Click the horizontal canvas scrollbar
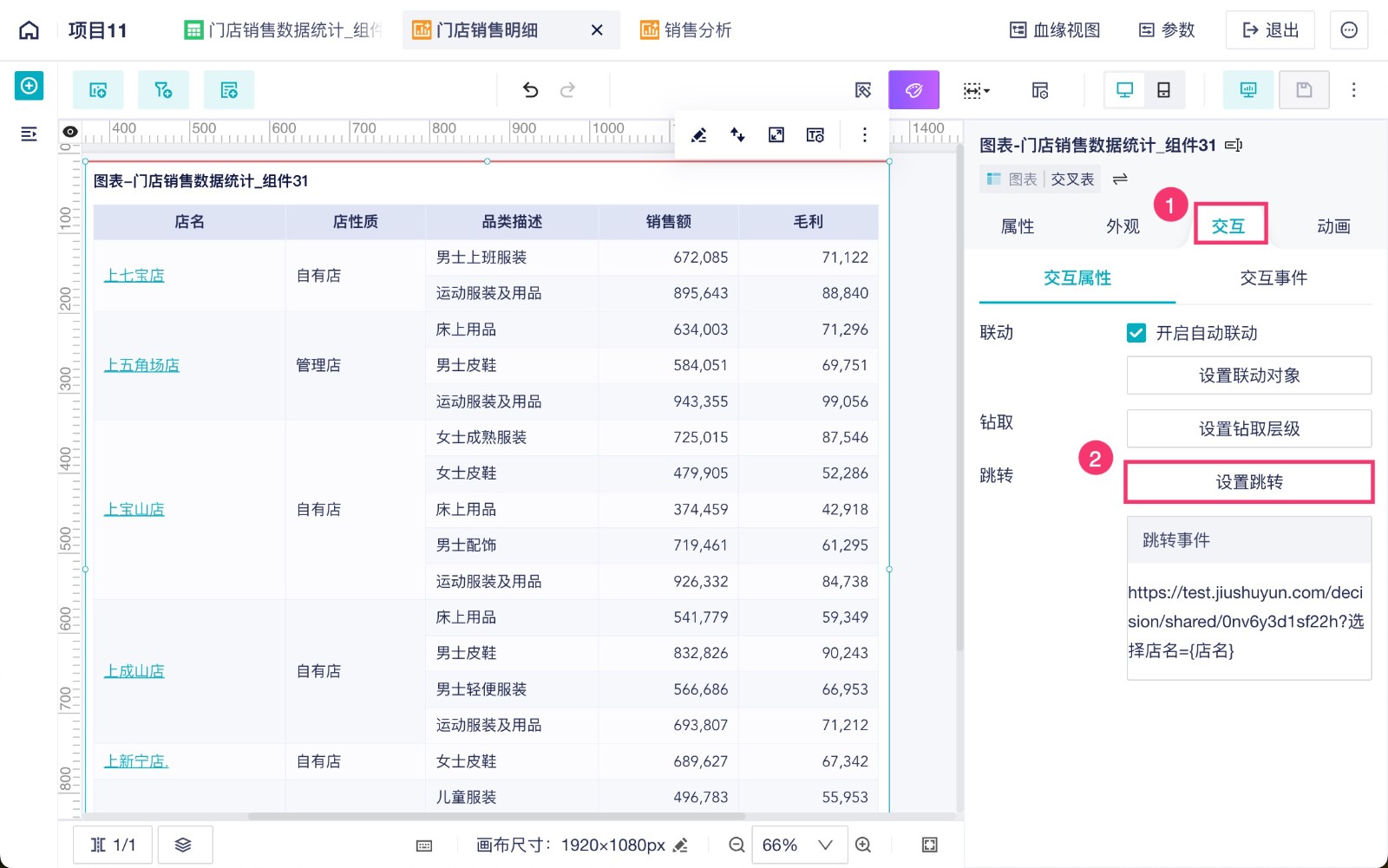This screenshot has width=1388, height=868. (x=496, y=816)
